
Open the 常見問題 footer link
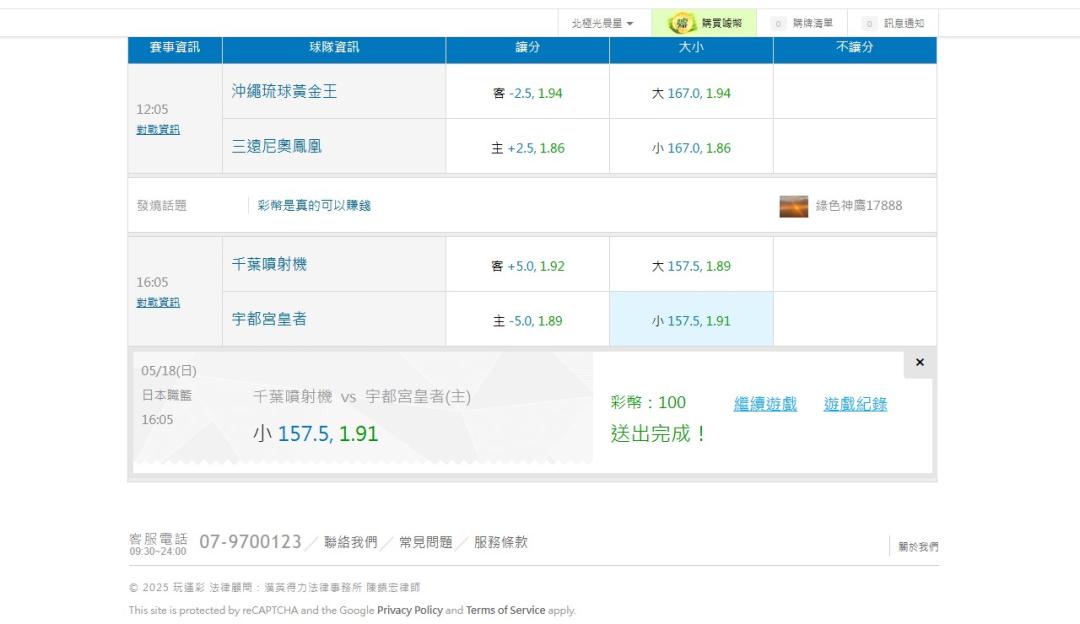pos(426,542)
